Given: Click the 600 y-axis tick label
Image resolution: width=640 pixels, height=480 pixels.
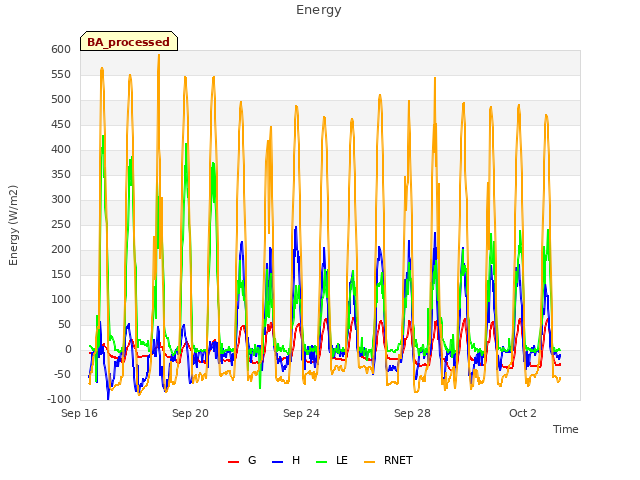Looking at the screenshot, I should tap(61, 49).
